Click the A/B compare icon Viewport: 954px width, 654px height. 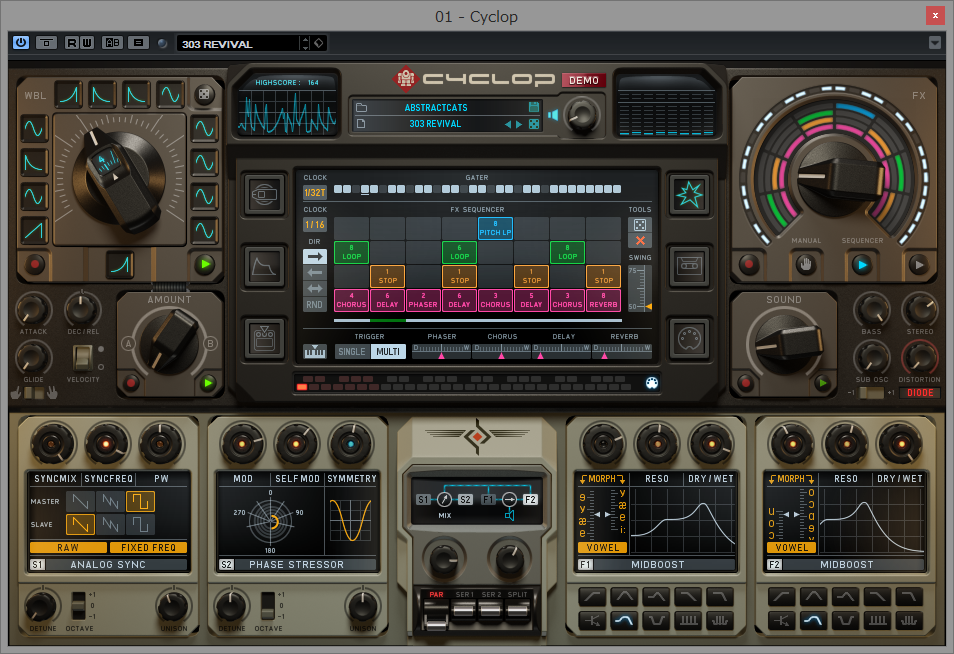tap(113, 43)
